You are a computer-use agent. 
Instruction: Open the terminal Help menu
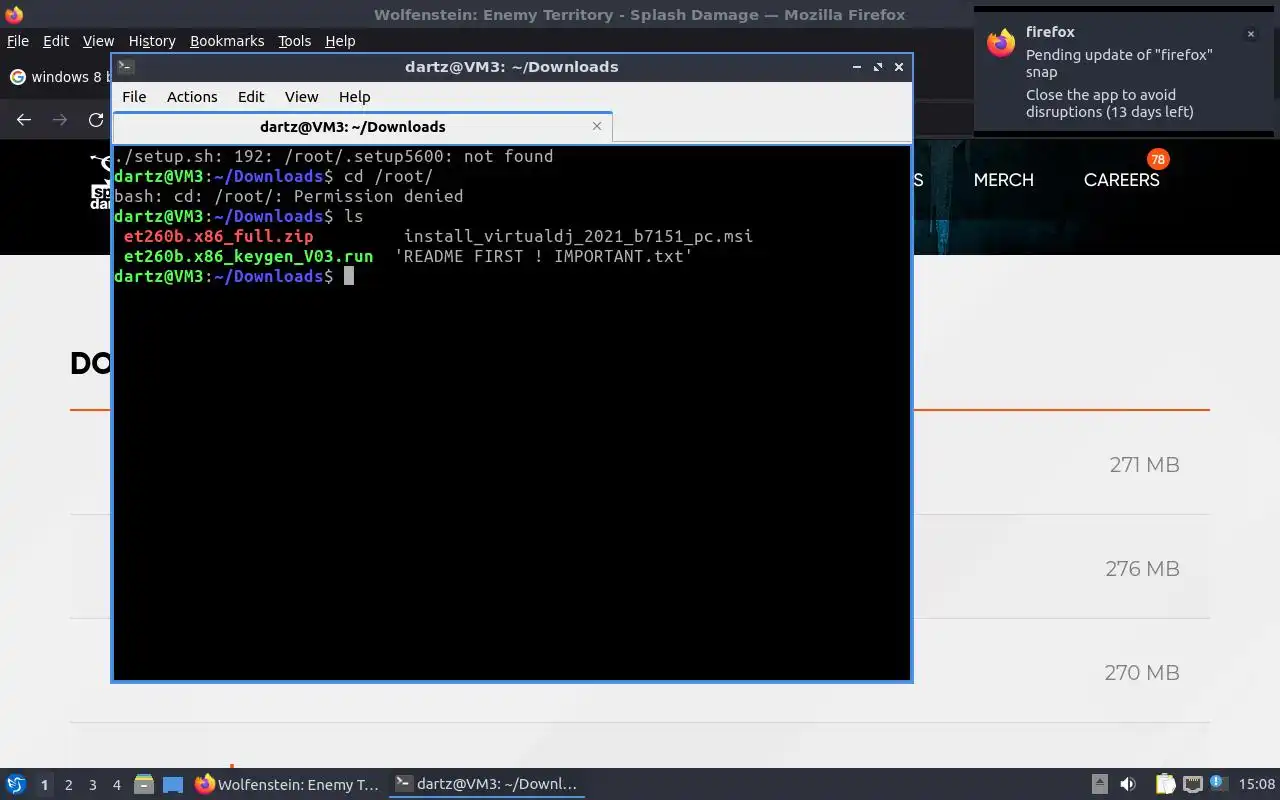pyautogui.click(x=354, y=97)
